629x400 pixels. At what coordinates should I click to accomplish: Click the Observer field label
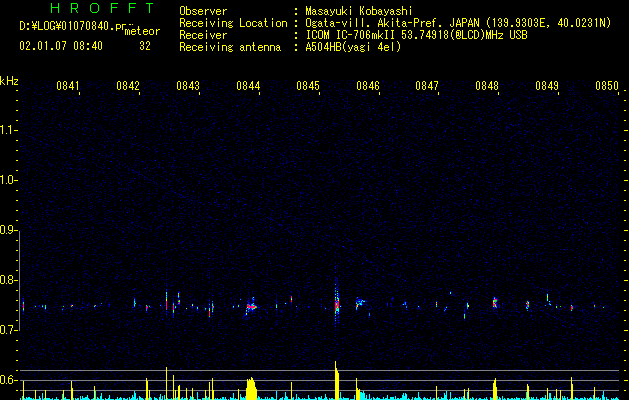click(203, 11)
